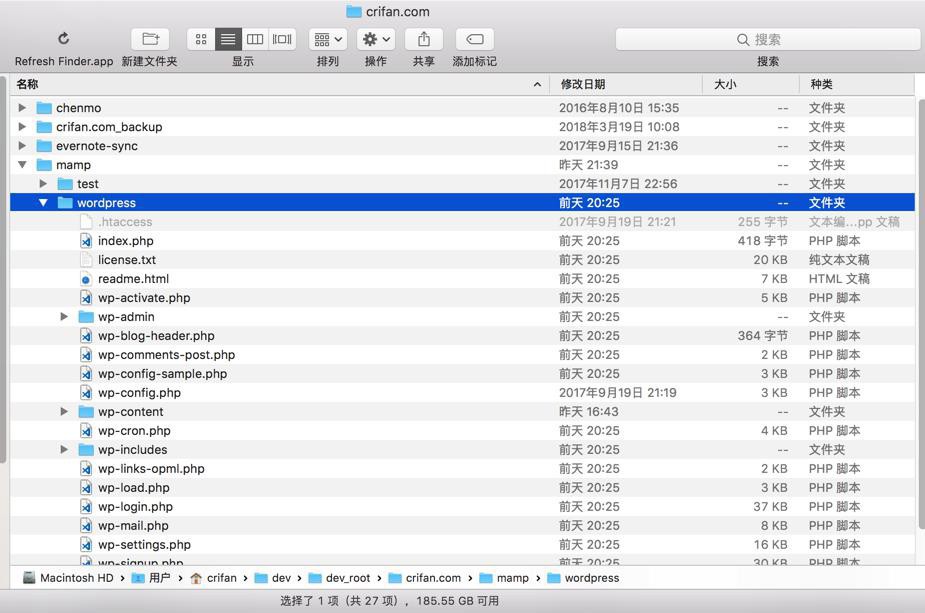Collapse the wordpress folder

point(43,202)
